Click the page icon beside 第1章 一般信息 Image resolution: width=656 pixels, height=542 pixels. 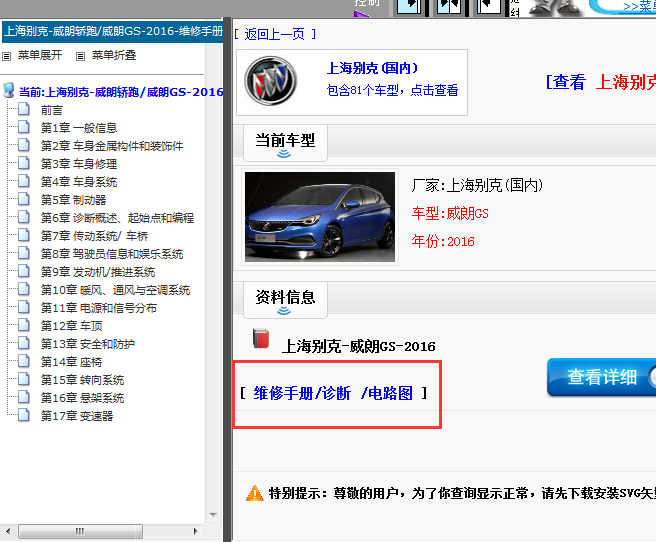[24, 127]
